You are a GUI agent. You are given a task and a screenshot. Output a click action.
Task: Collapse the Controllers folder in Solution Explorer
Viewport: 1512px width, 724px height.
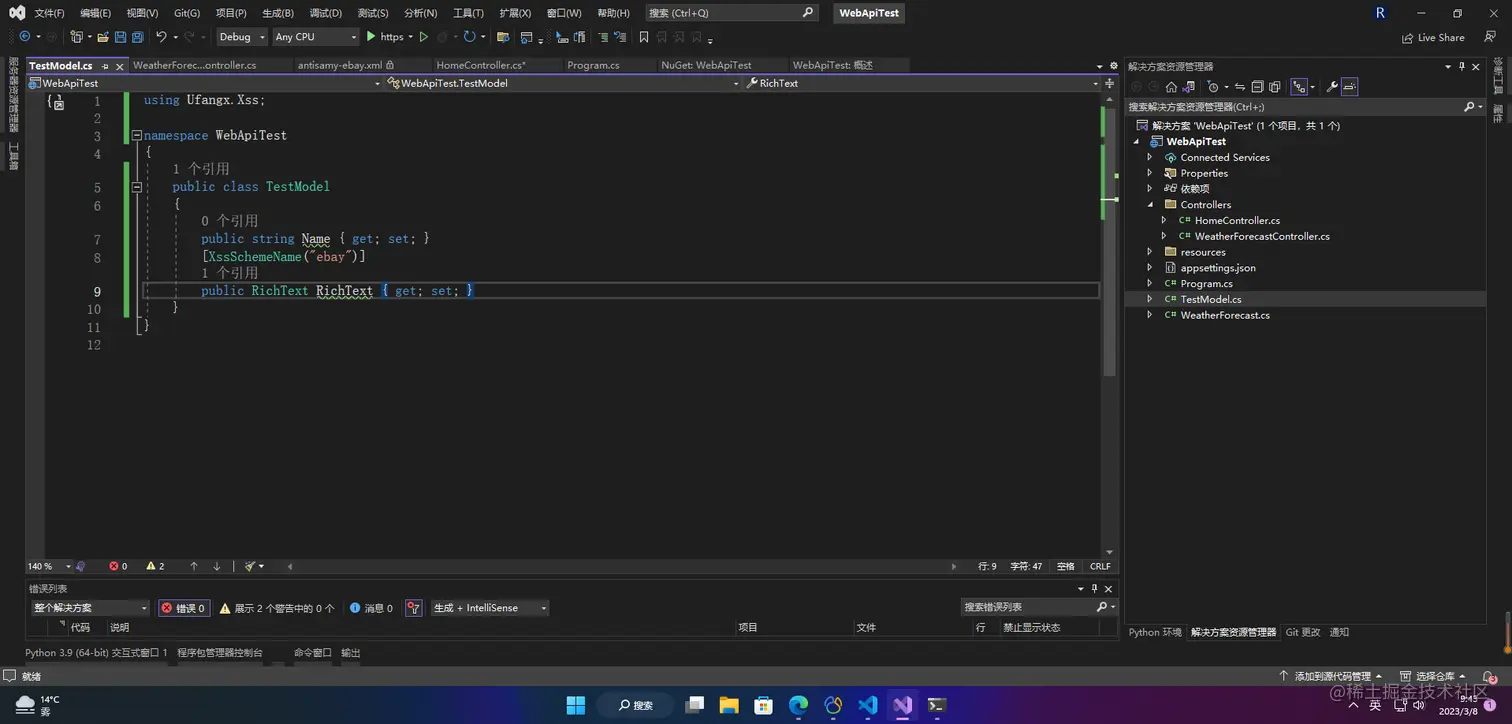click(x=1150, y=205)
